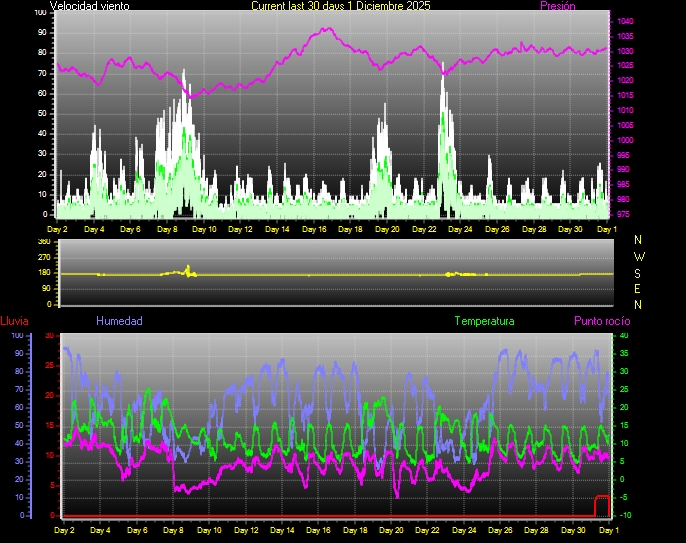Click the blue 'Humedad' legend label
The height and width of the screenshot is (543, 686).
119,321
